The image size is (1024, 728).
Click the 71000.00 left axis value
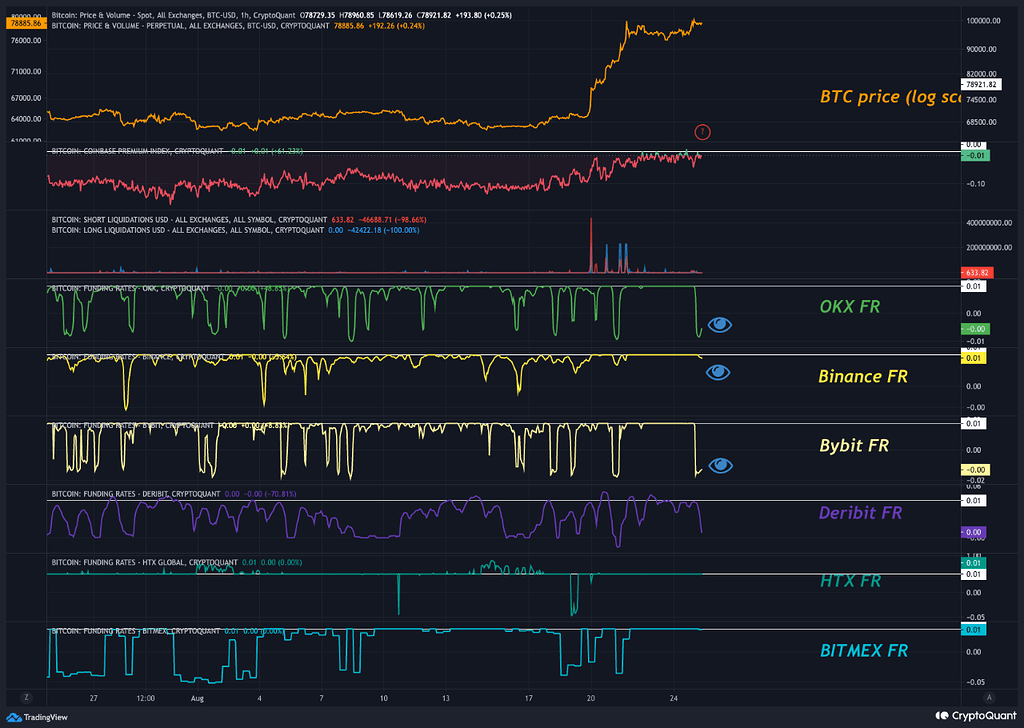point(26,72)
